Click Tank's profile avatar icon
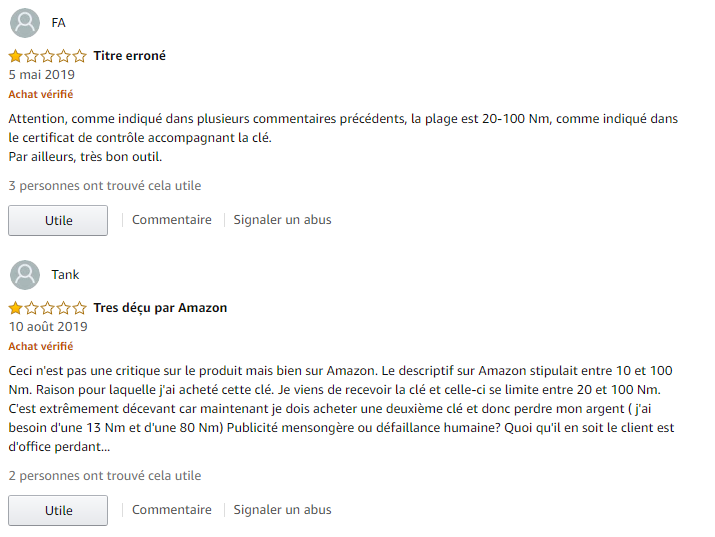This screenshot has width=715, height=537. pos(25,275)
